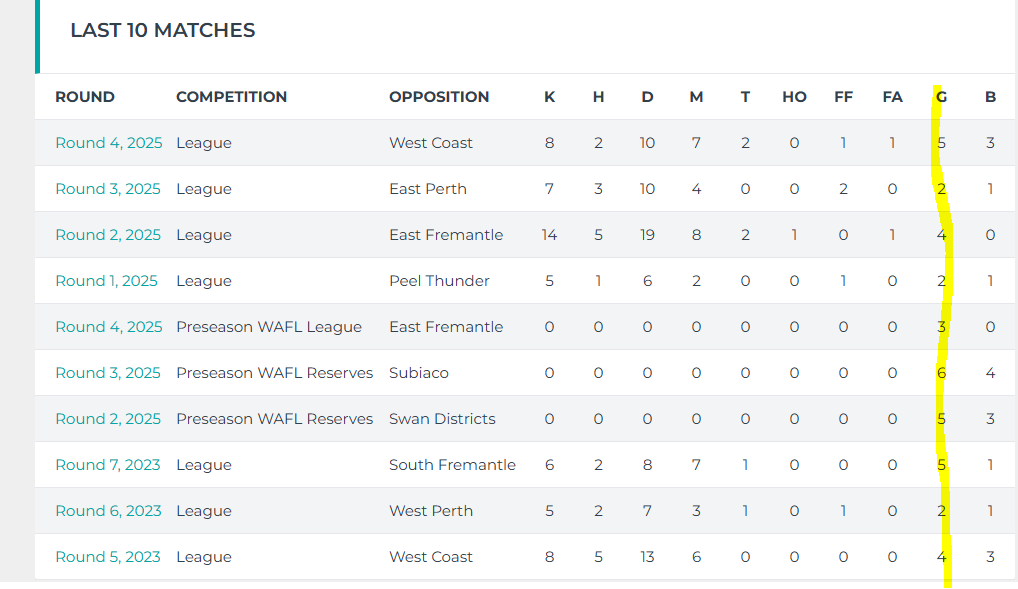This screenshot has height=589, width=1018.
Task: Open Round 3, 2025 East Perth match
Action: click(x=108, y=189)
